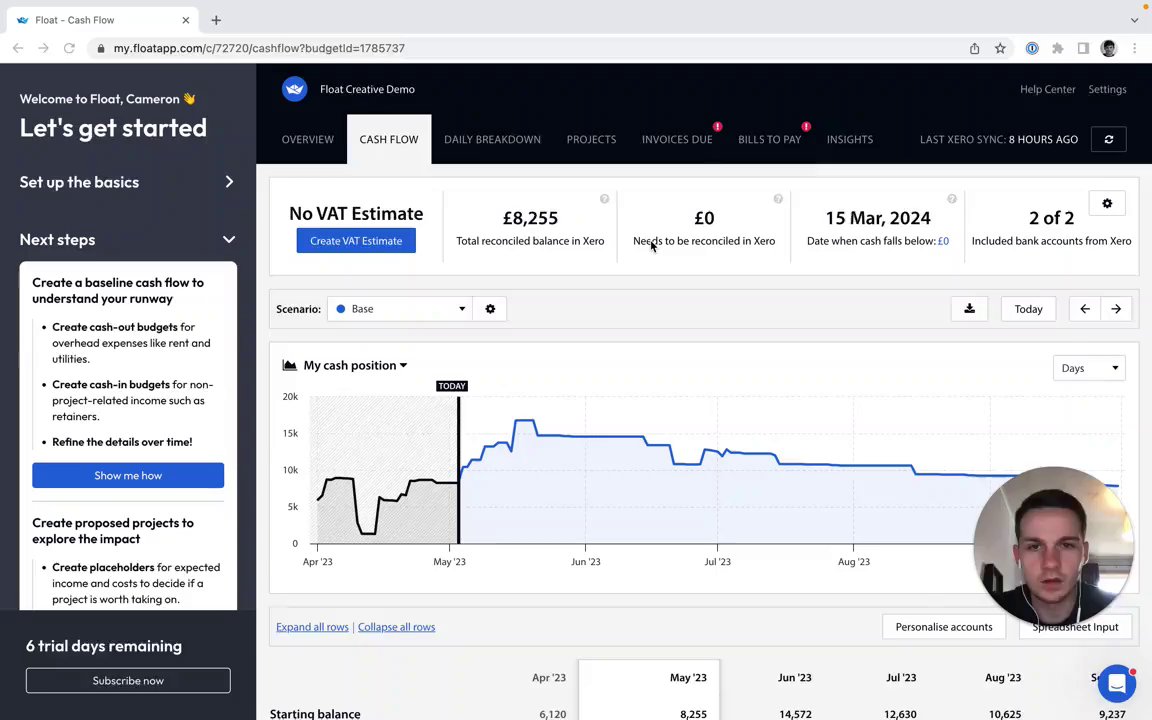Switch to the Overview tab
The height and width of the screenshot is (720, 1152).
coord(308,140)
